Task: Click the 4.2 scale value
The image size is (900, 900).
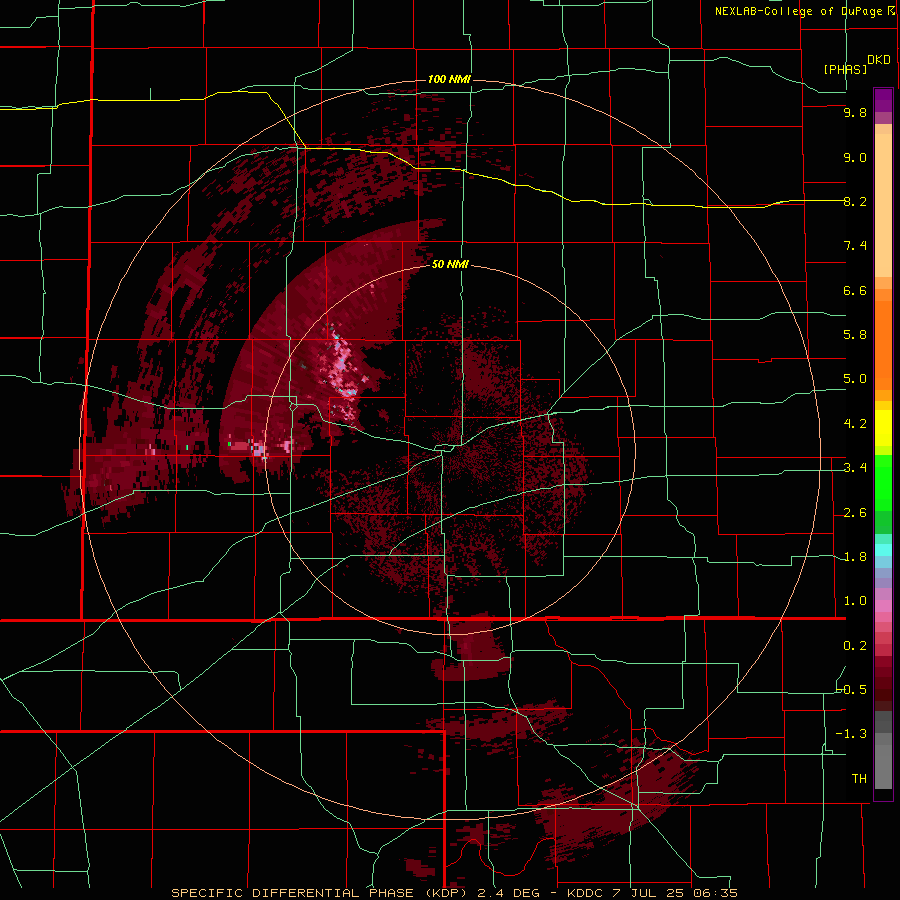Action: 855,424
